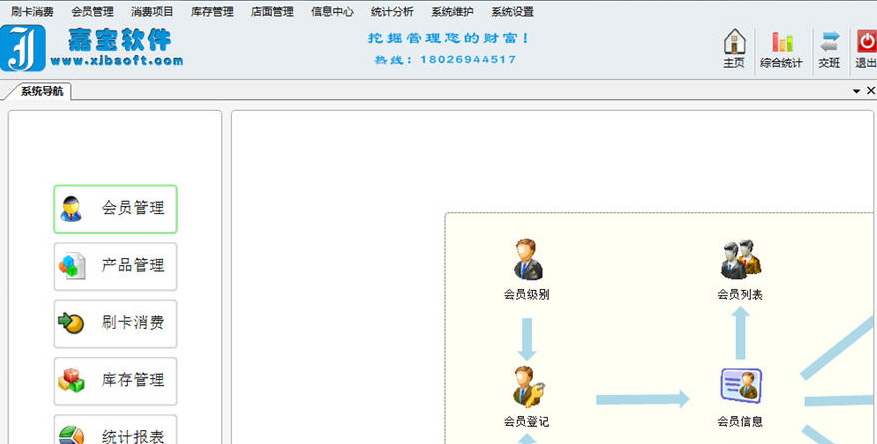Open the 库存管理 menu in the menu bar

[x=213, y=11]
